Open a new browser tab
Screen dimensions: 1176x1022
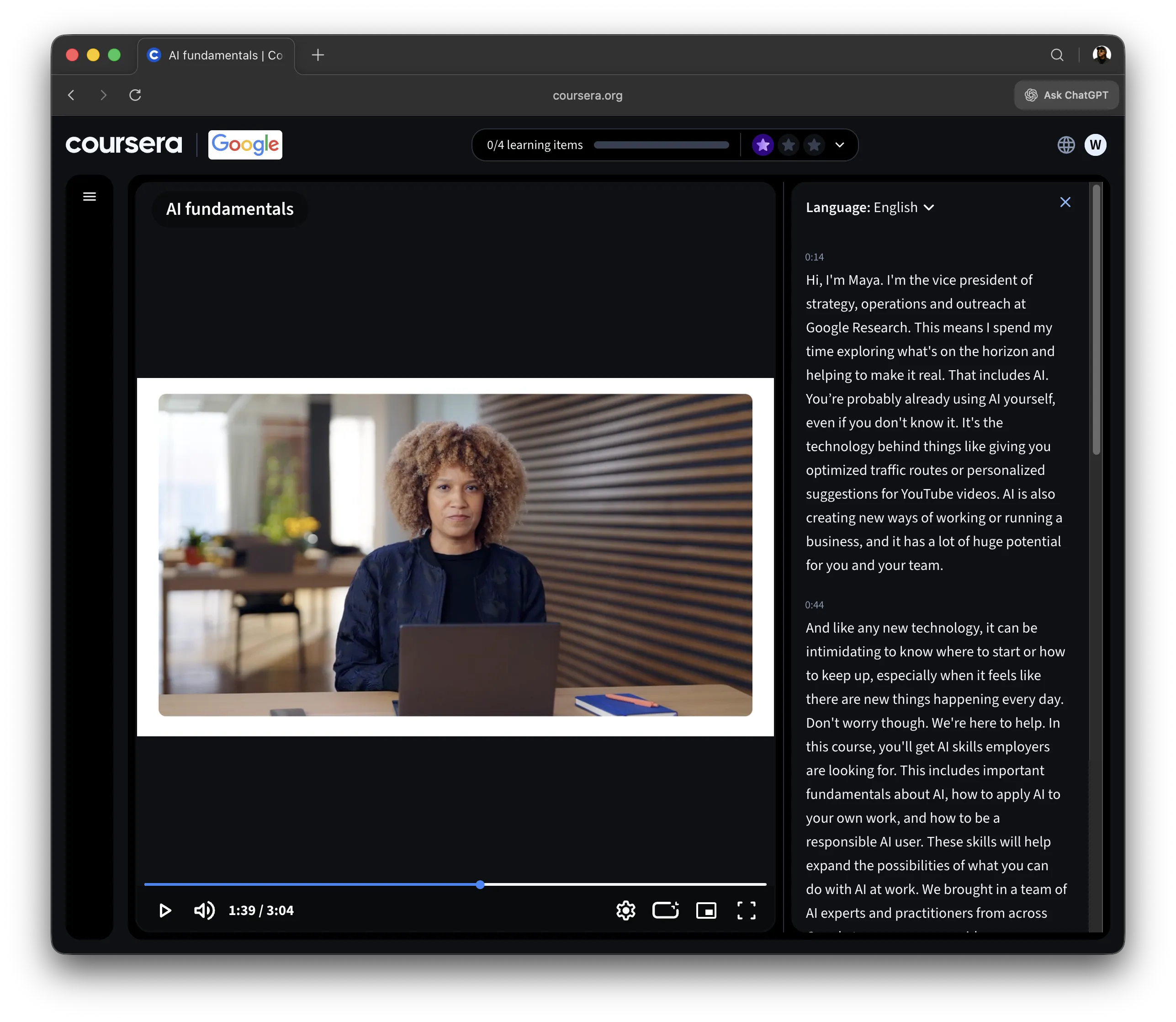[318, 55]
